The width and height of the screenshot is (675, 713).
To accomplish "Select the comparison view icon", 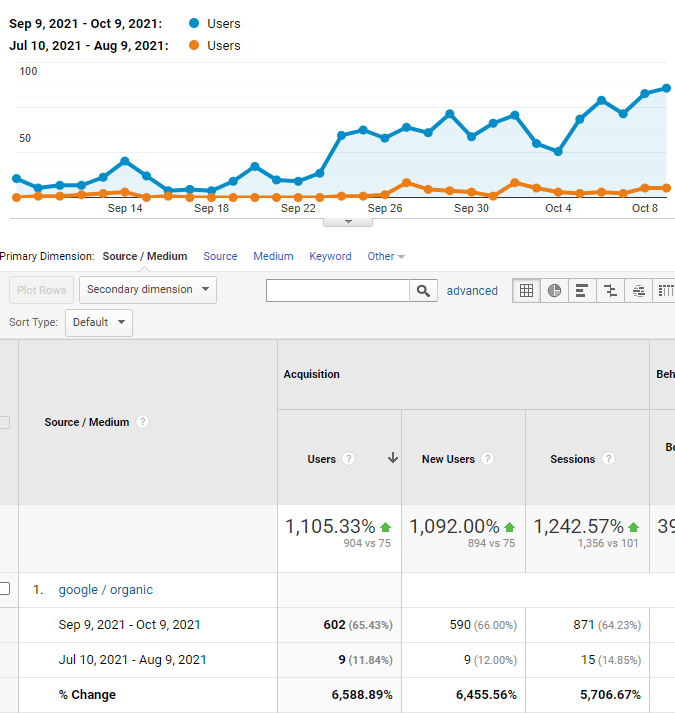I will [x=610, y=291].
